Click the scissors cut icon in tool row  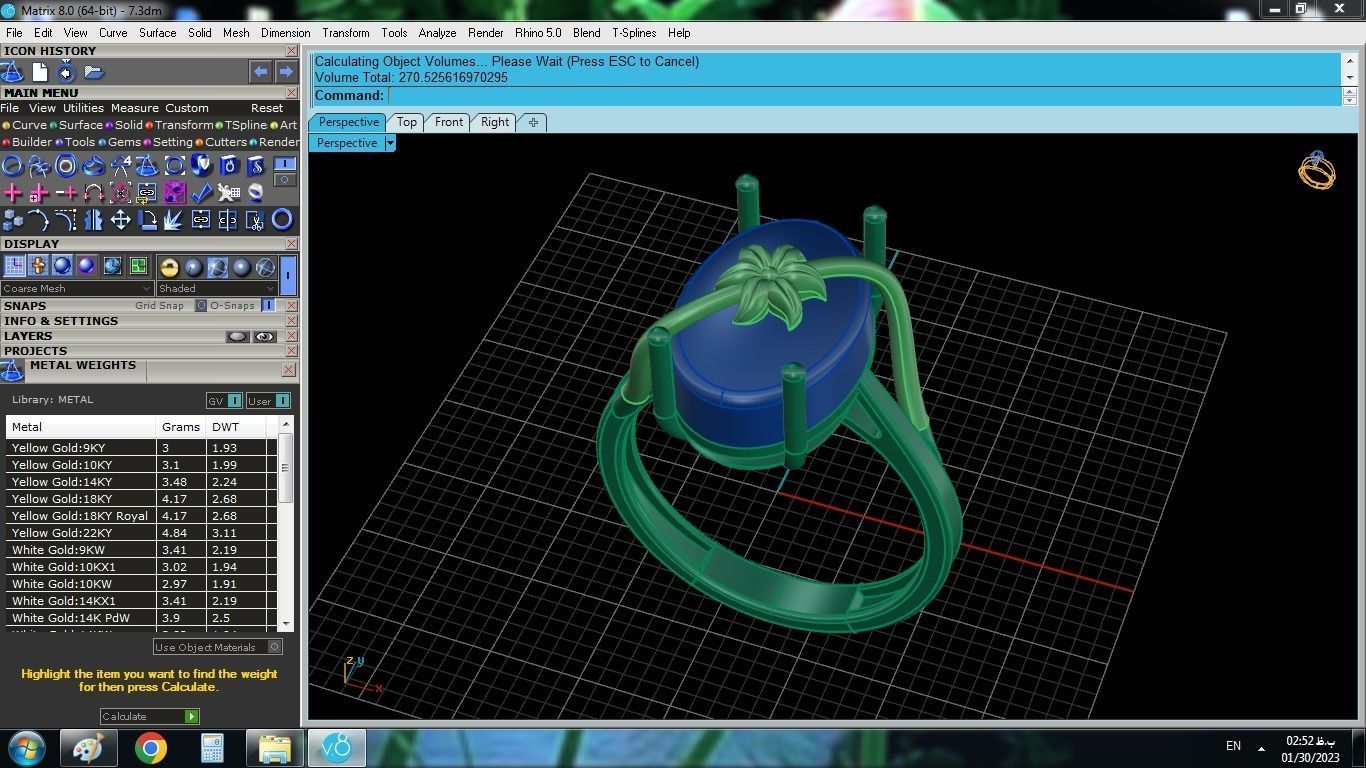pos(255,220)
